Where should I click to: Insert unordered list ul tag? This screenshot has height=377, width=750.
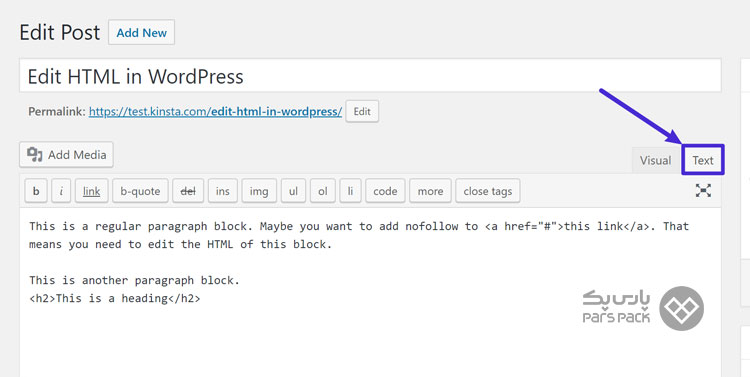(x=293, y=191)
